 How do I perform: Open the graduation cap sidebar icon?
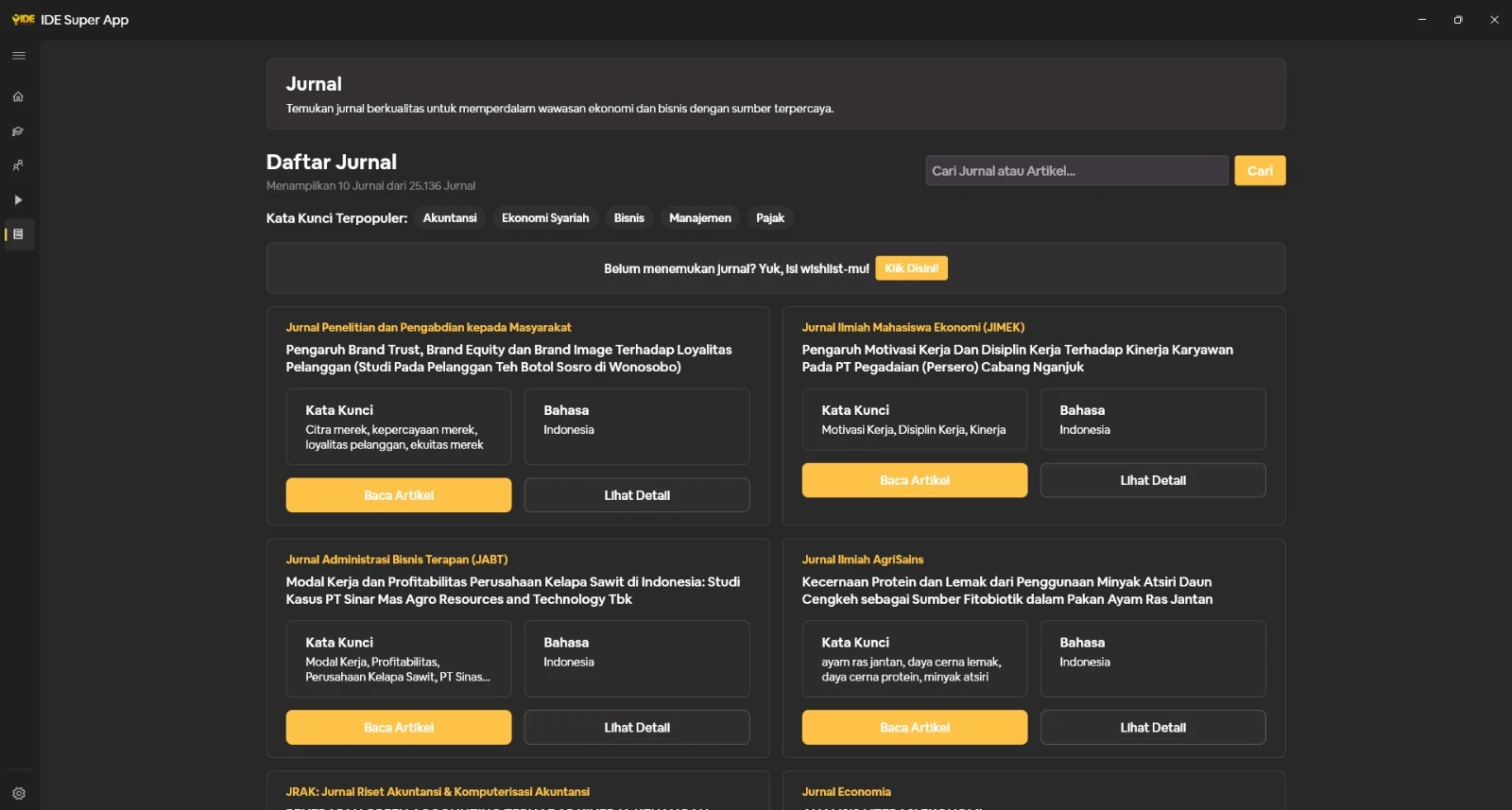click(18, 131)
